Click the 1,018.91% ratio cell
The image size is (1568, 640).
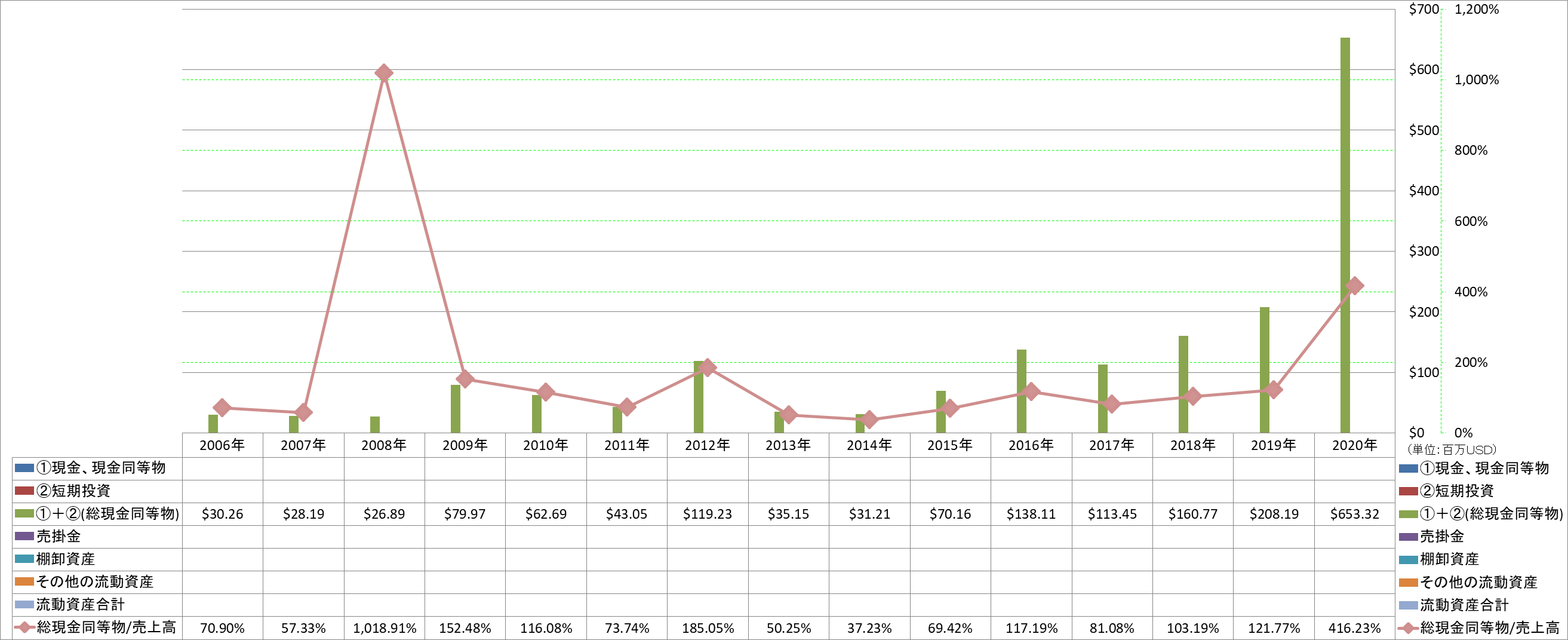(x=384, y=628)
